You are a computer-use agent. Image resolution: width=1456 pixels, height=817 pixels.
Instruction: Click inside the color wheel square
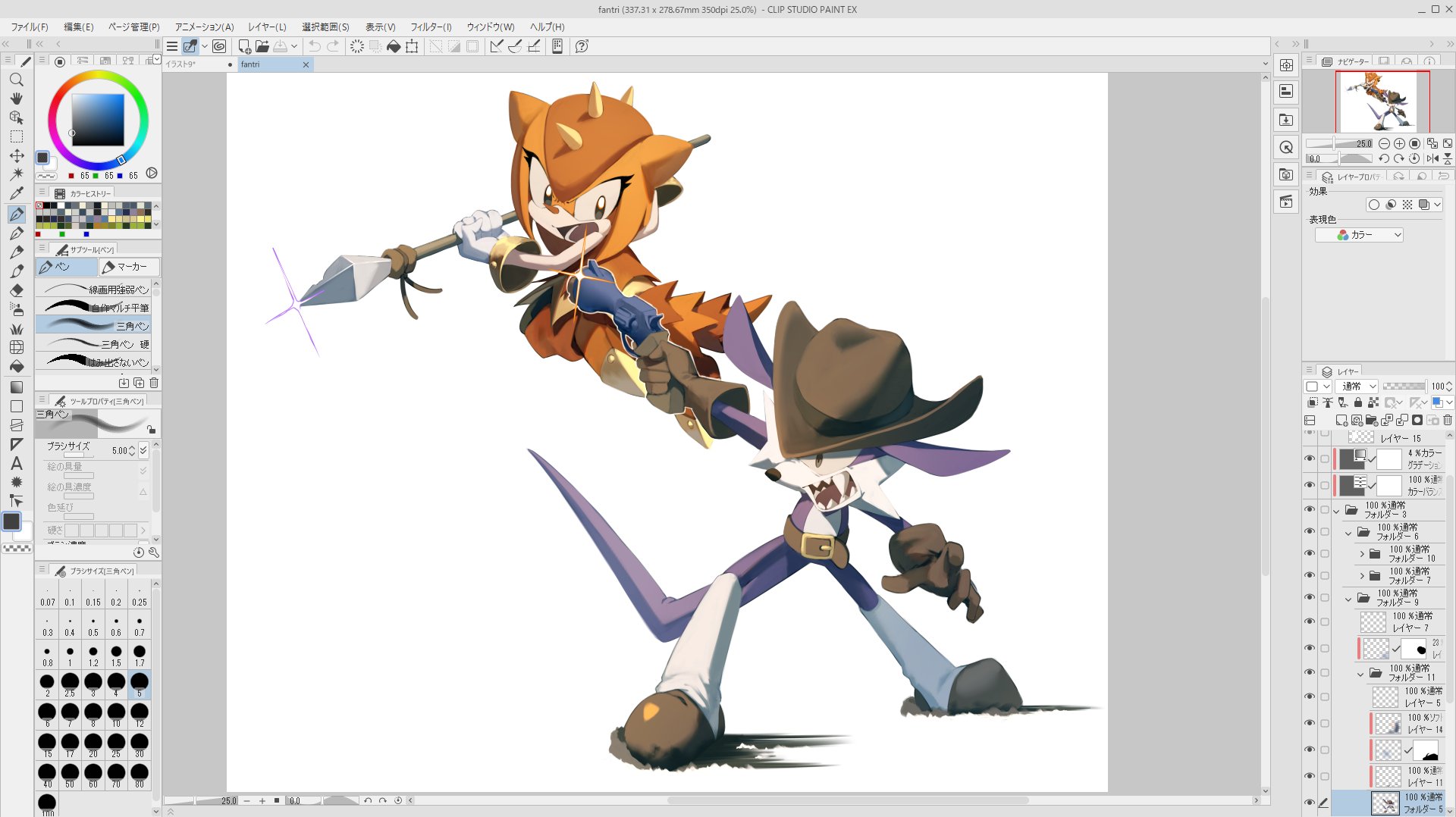pos(98,120)
